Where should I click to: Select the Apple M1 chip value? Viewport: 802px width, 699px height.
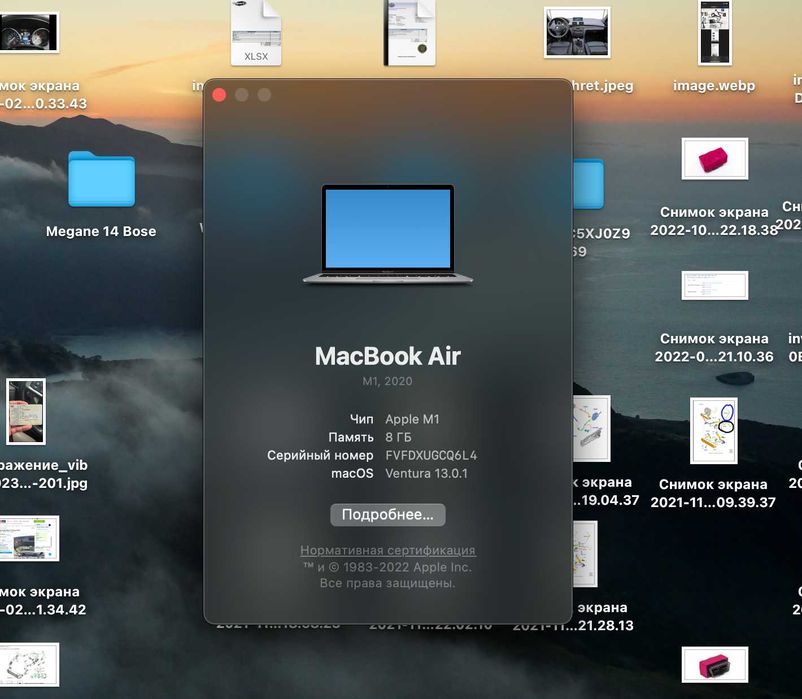coord(412,419)
